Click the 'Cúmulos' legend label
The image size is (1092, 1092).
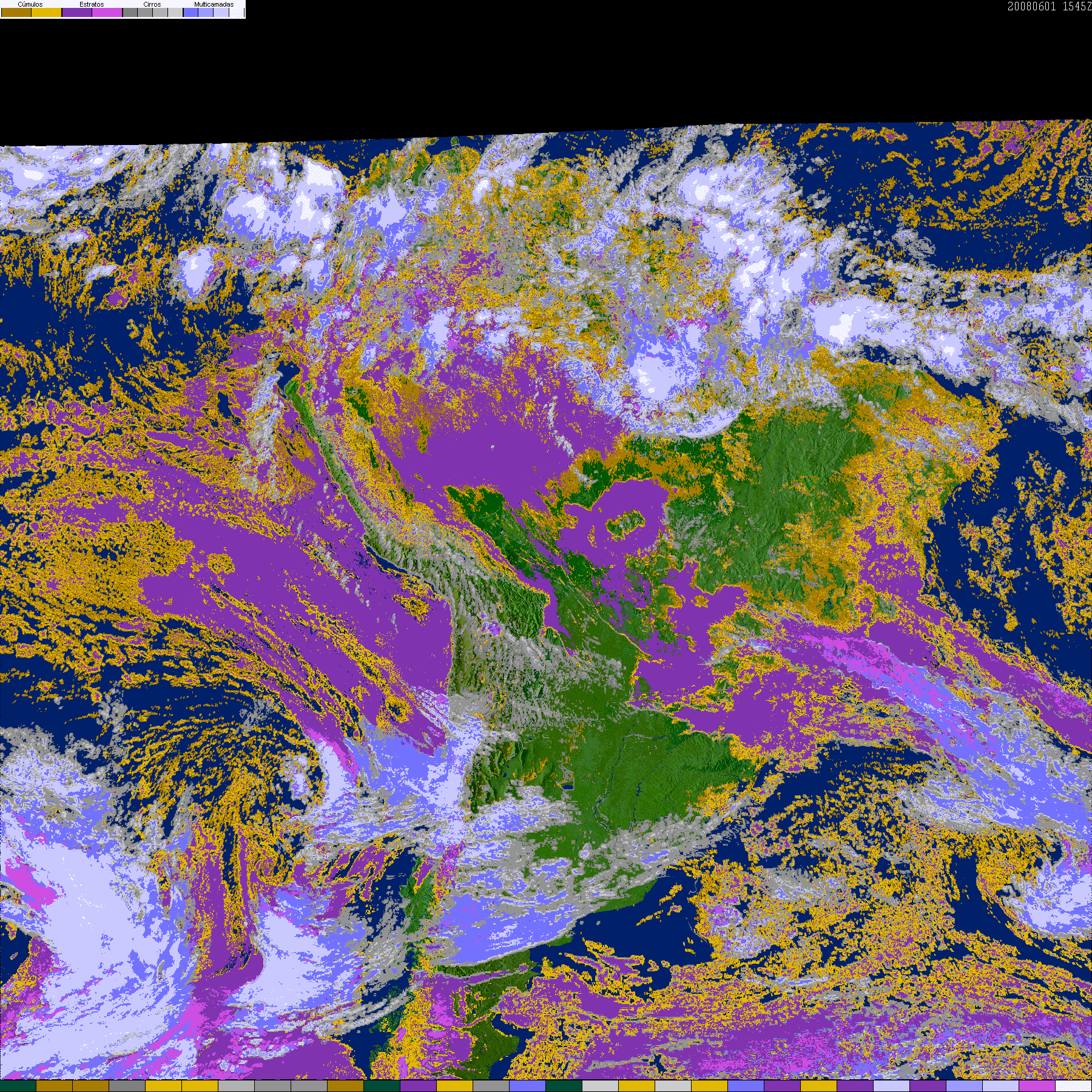tap(30, 4)
